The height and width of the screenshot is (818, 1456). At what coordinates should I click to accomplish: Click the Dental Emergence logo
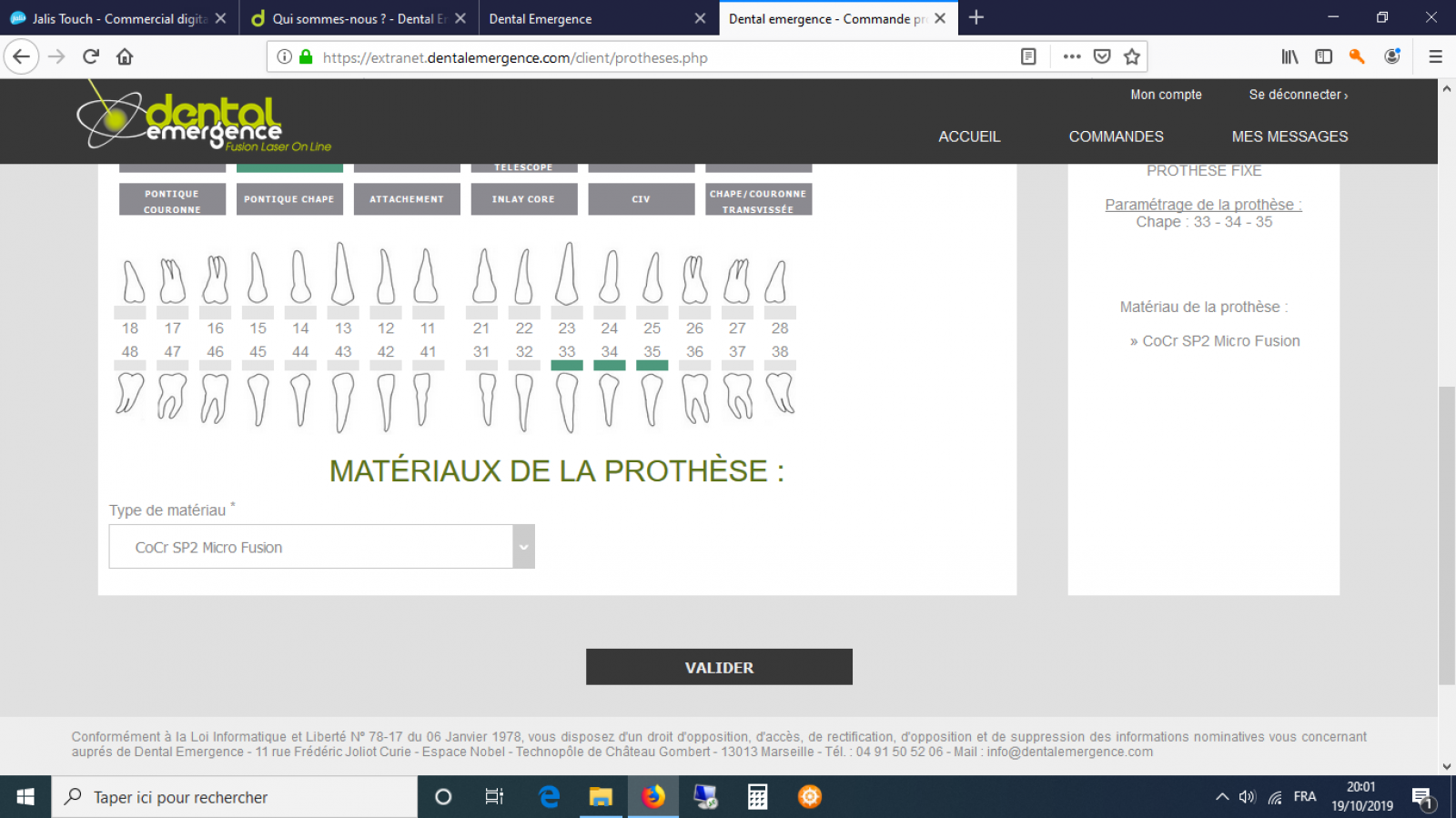(x=203, y=121)
